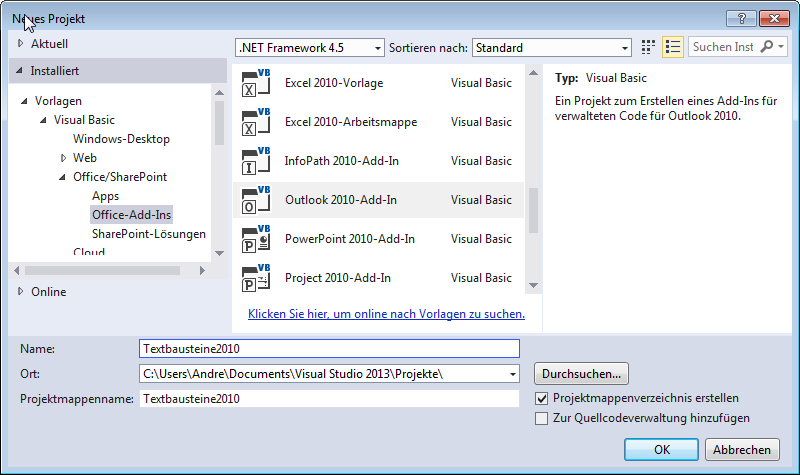Select InfoPath 2010-Add-In template name
Viewport: 800px width, 475px height.
click(342, 161)
